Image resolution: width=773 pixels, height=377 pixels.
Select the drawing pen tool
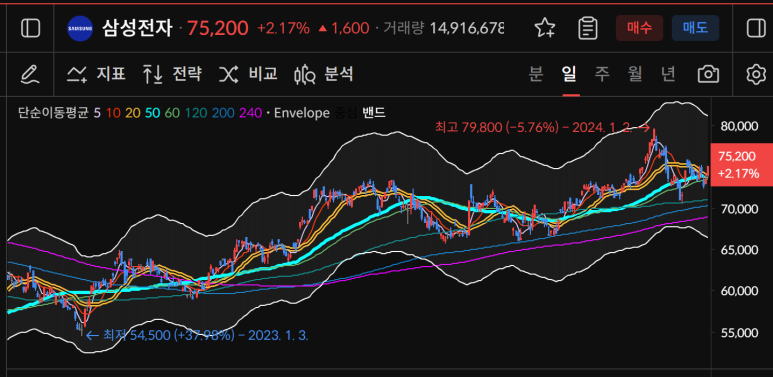[x=30, y=75]
